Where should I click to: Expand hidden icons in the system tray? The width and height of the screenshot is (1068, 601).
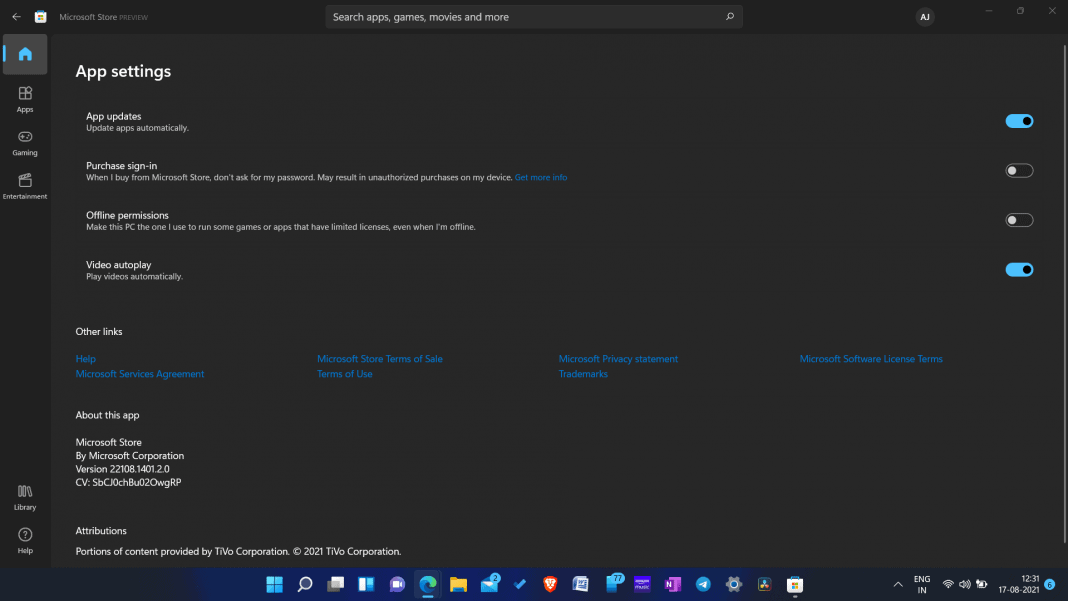[x=897, y=584]
